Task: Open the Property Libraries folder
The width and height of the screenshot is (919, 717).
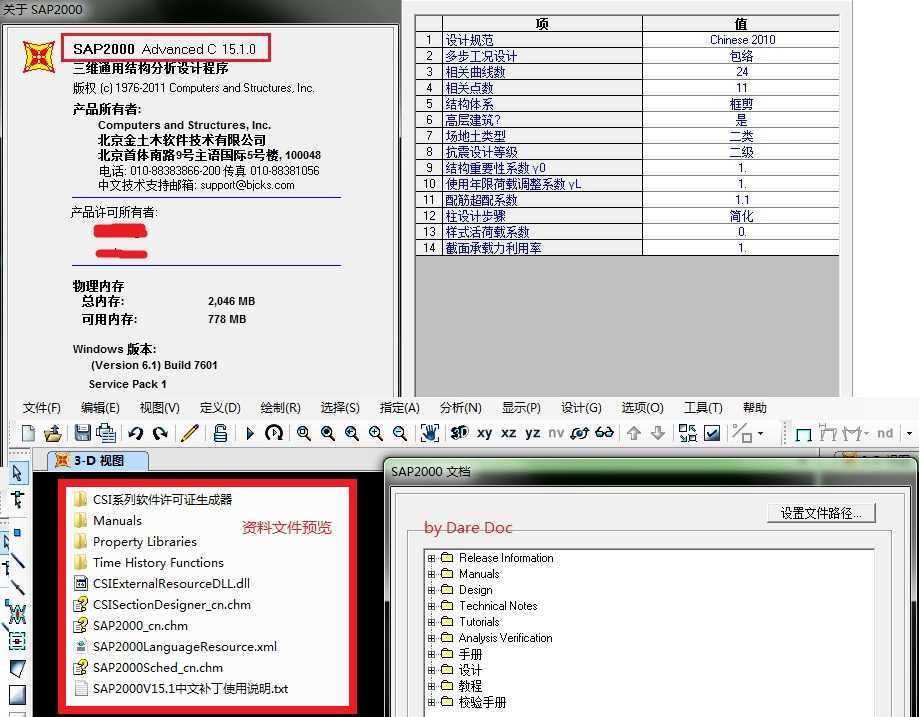Action: click(x=136, y=542)
